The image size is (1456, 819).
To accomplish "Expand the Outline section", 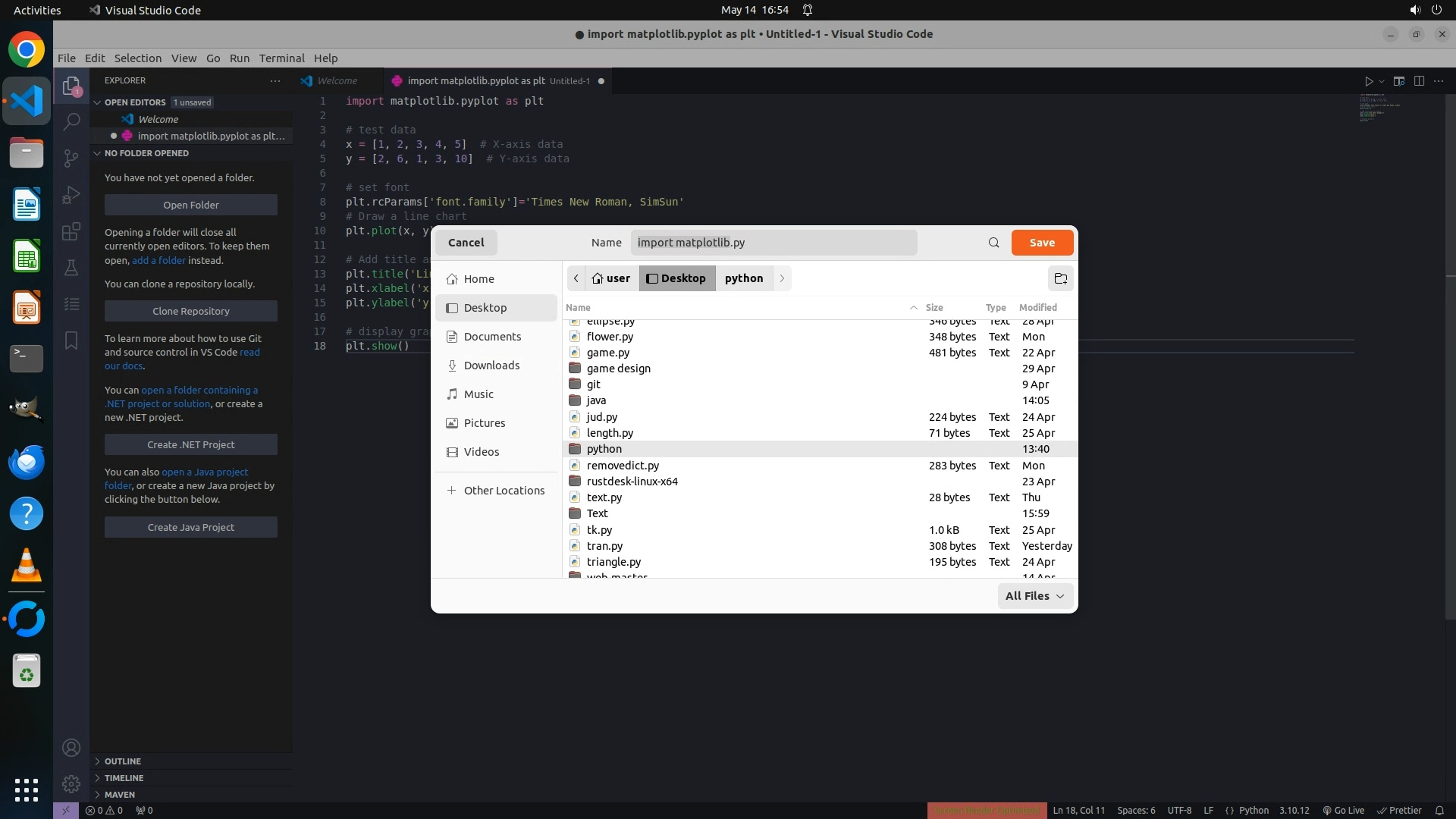I will pos(123,761).
